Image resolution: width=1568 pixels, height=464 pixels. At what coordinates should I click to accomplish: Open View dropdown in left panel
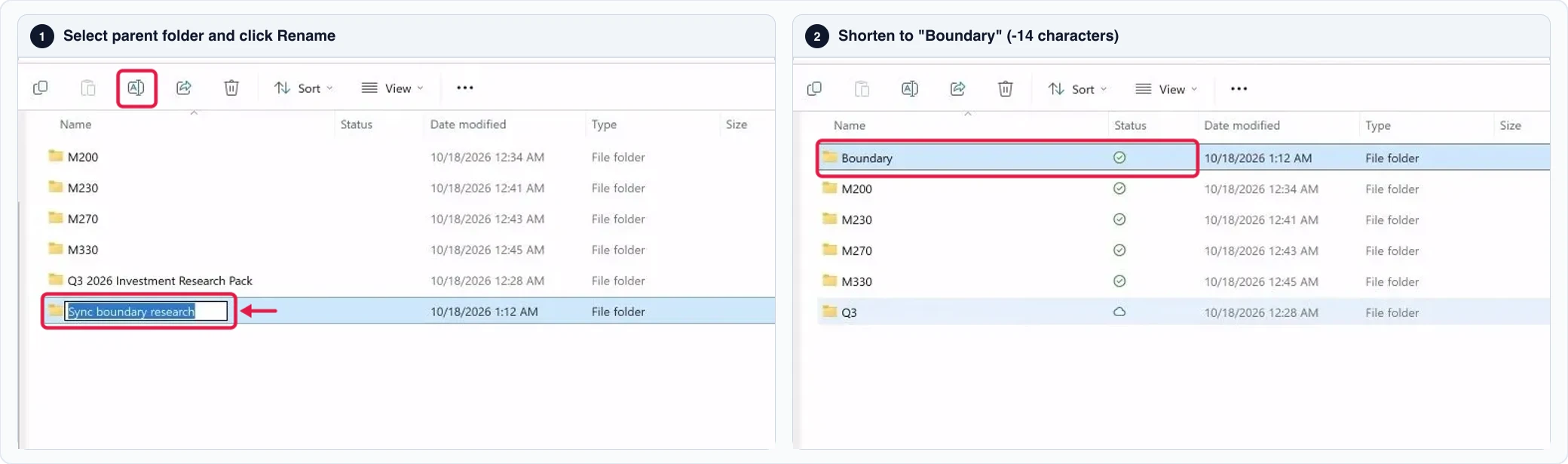tap(392, 88)
